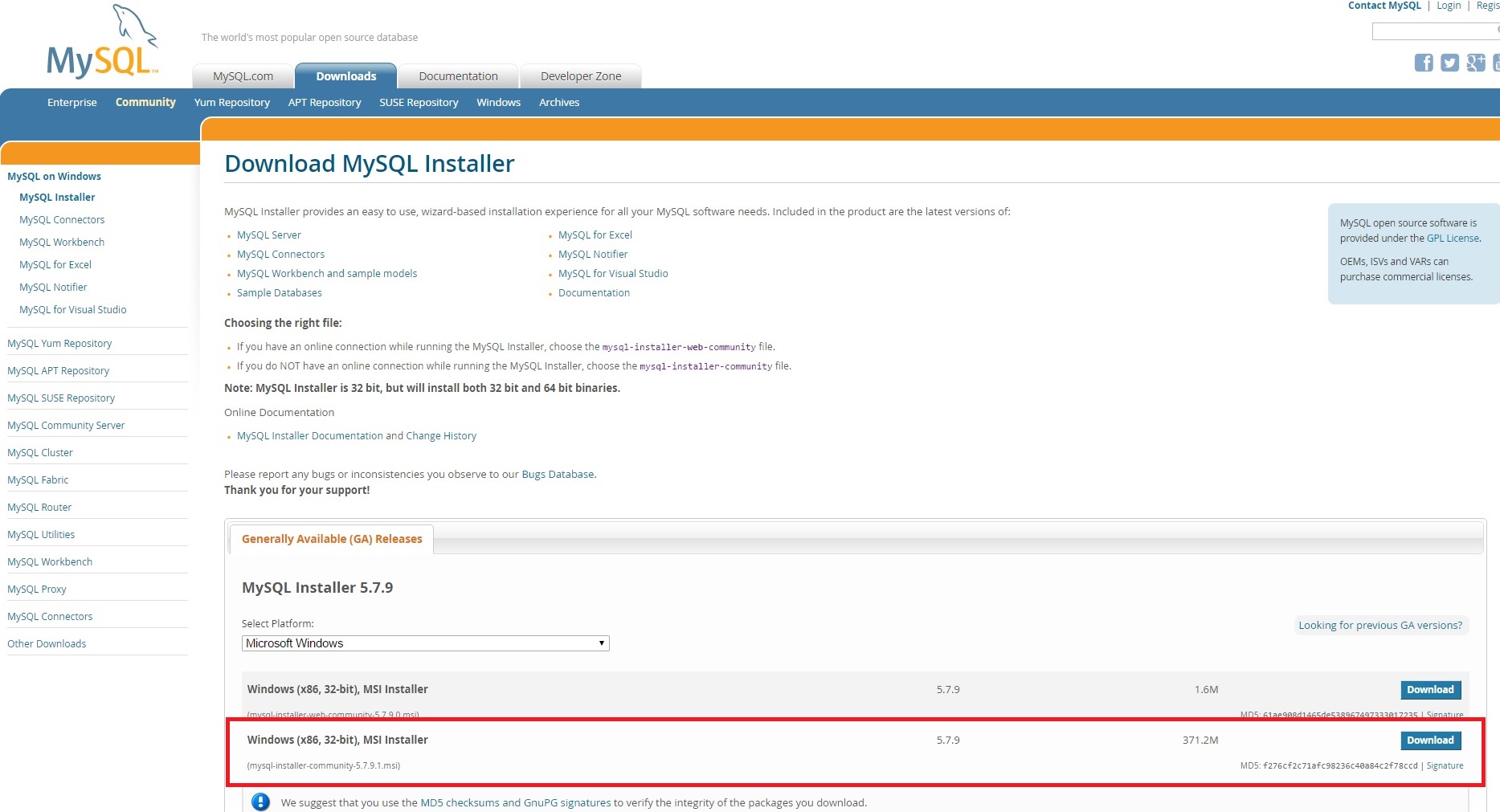Select MySQL for Visual Studio in sidebar

click(72, 310)
